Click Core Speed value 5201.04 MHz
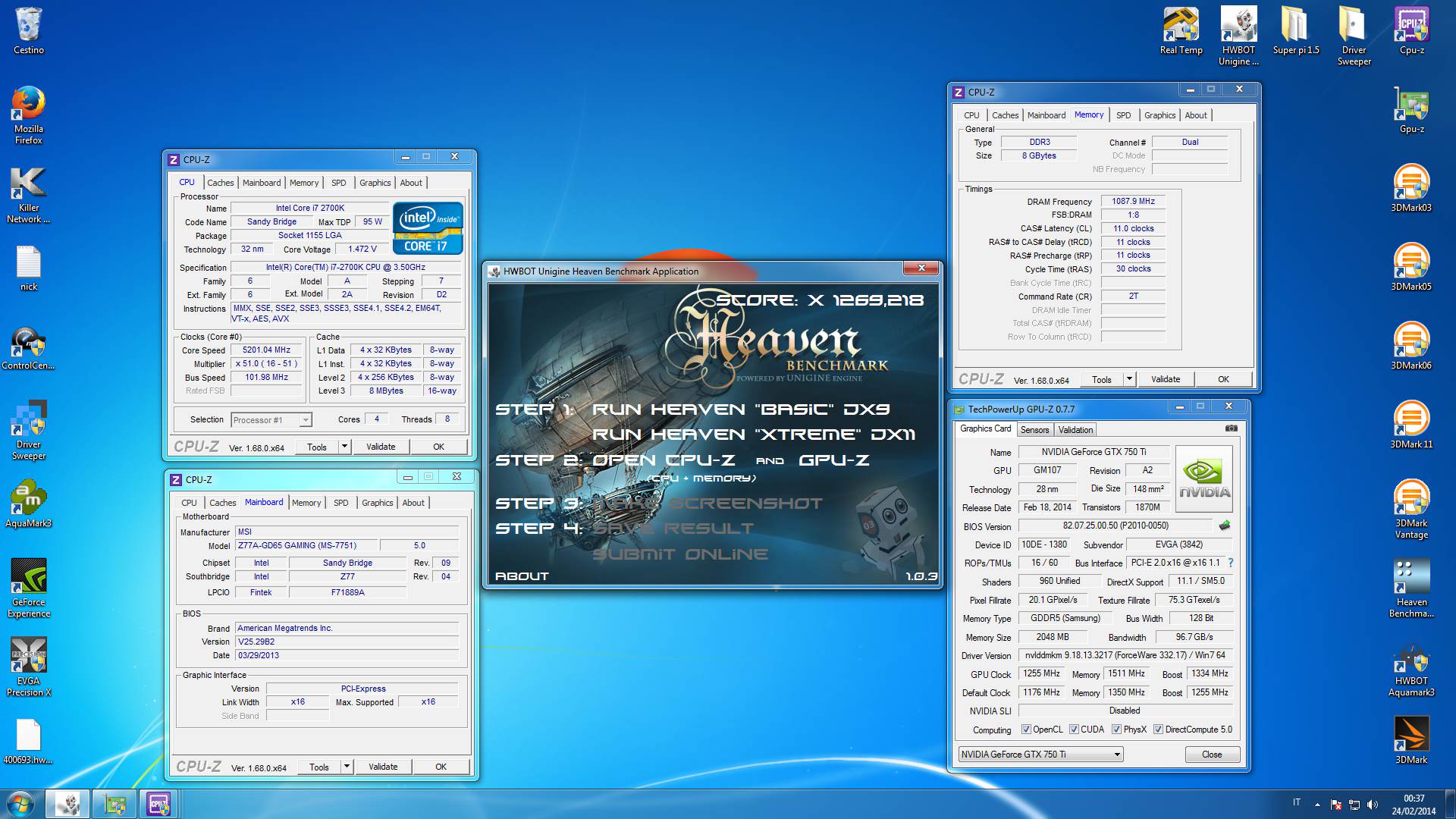This screenshot has height=819, width=1456. coord(266,350)
